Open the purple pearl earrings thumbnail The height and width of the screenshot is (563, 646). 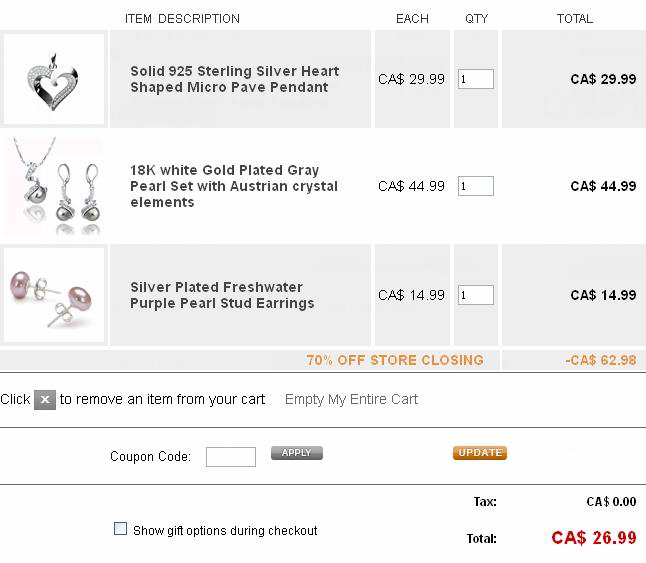pos(54,295)
